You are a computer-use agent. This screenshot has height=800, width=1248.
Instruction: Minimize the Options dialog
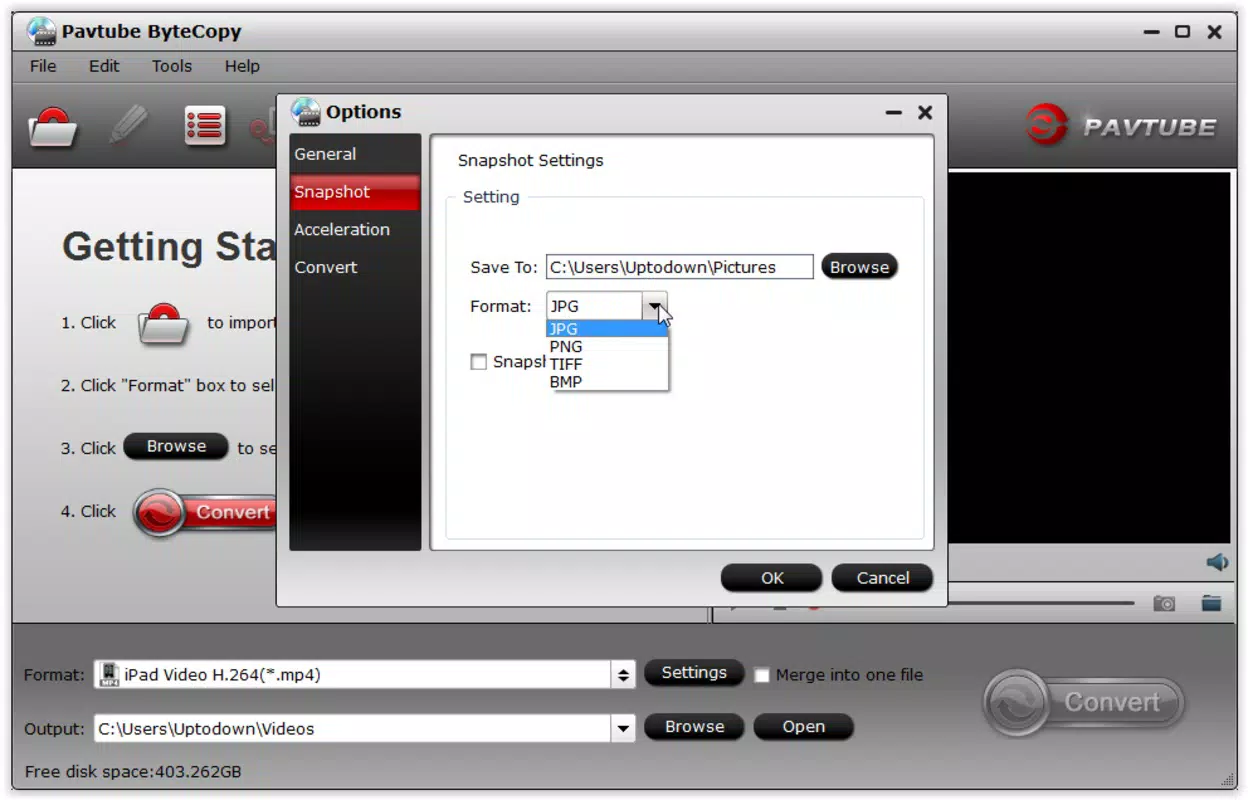tap(894, 113)
